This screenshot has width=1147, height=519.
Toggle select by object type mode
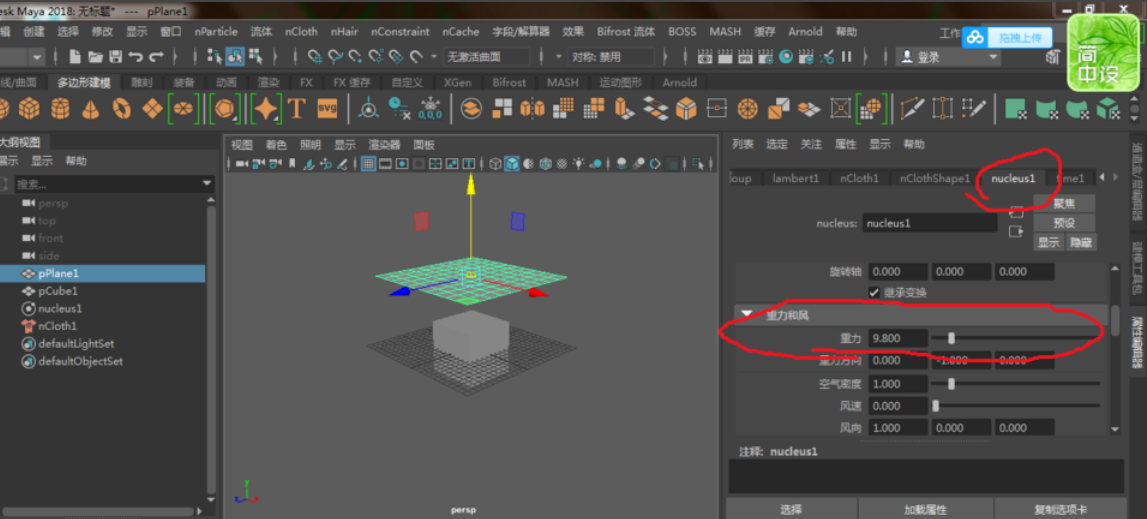coord(235,56)
